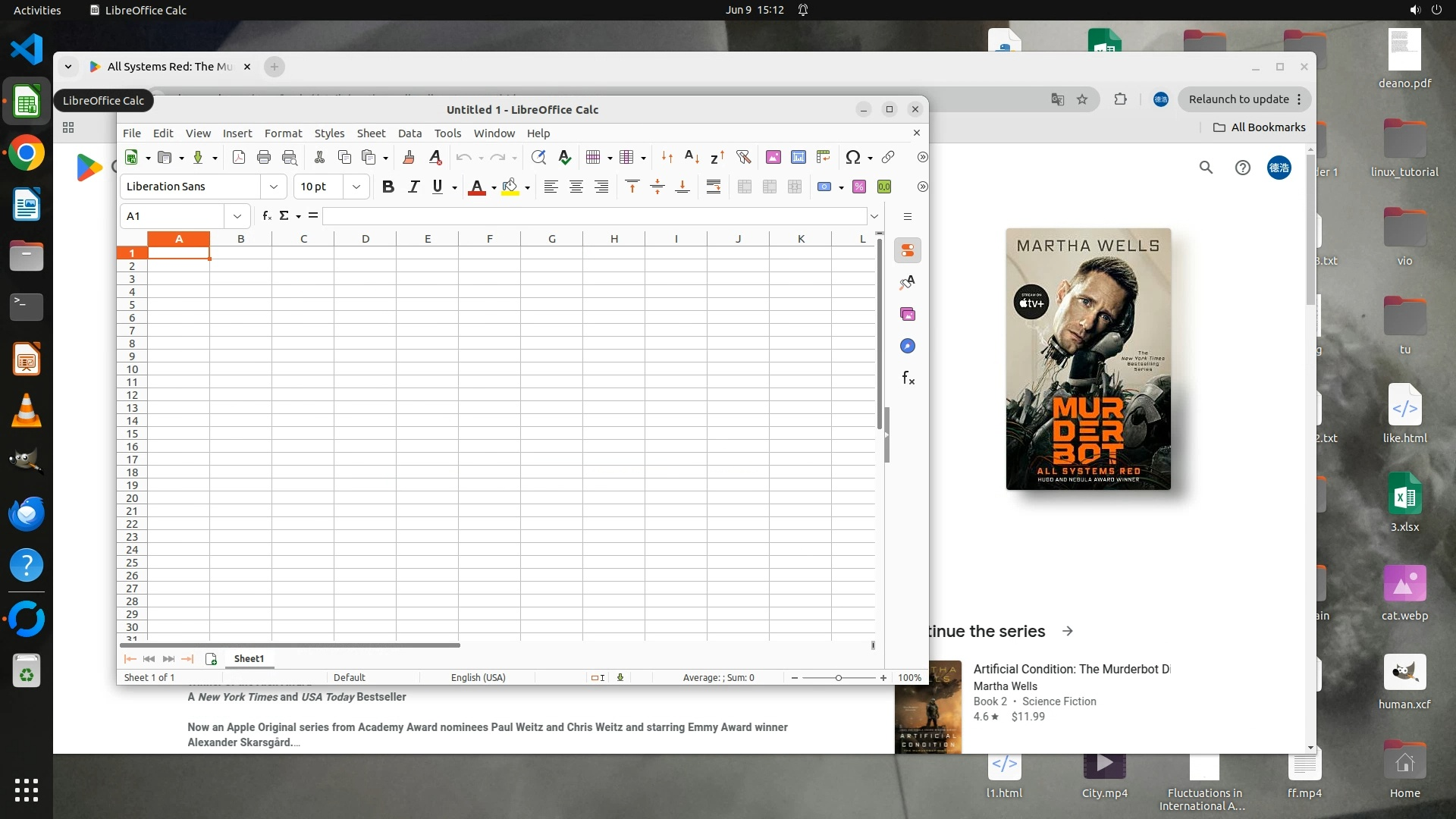Open the Format menu

283,133
